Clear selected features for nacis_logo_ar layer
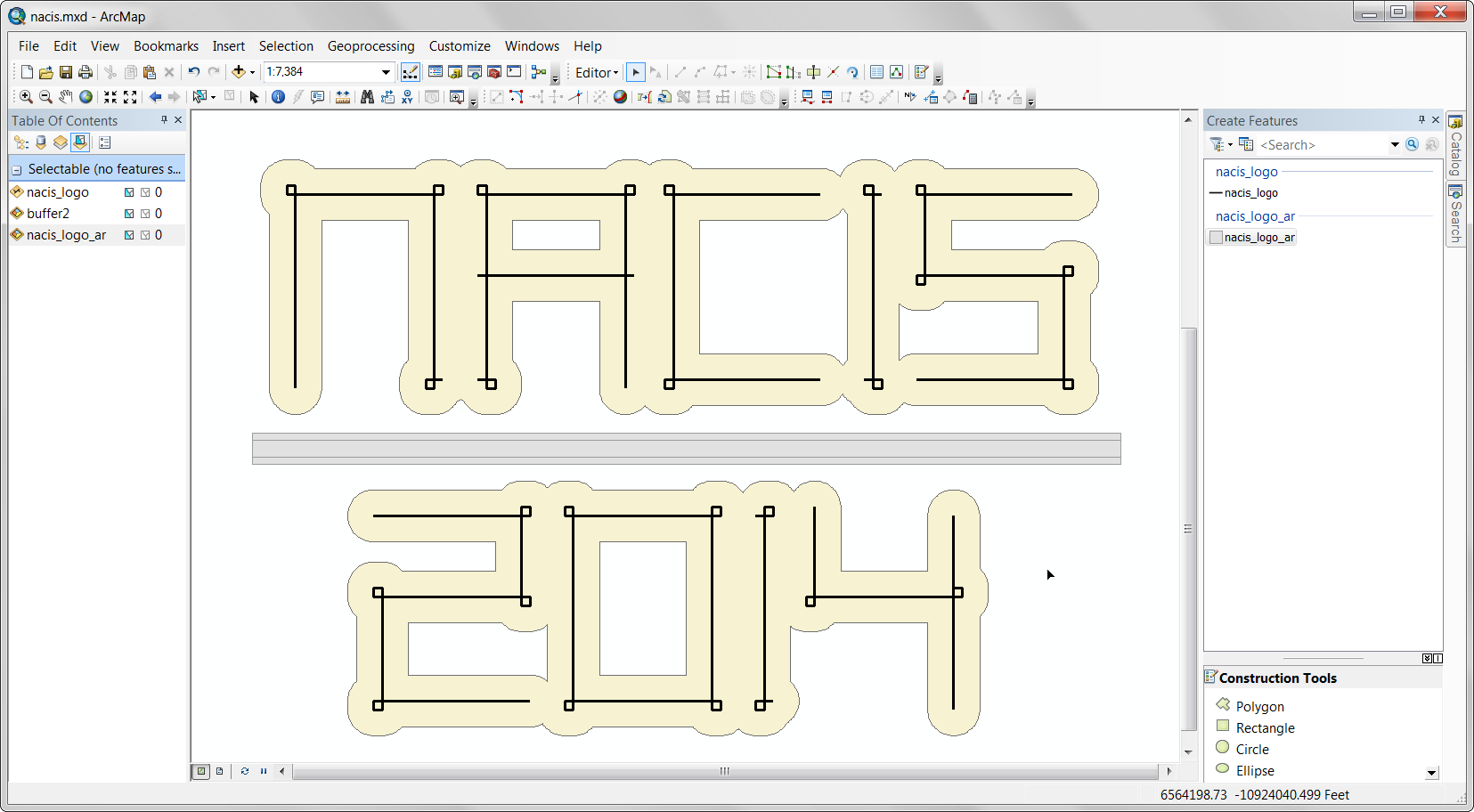This screenshot has height=812, width=1474. point(145,235)
